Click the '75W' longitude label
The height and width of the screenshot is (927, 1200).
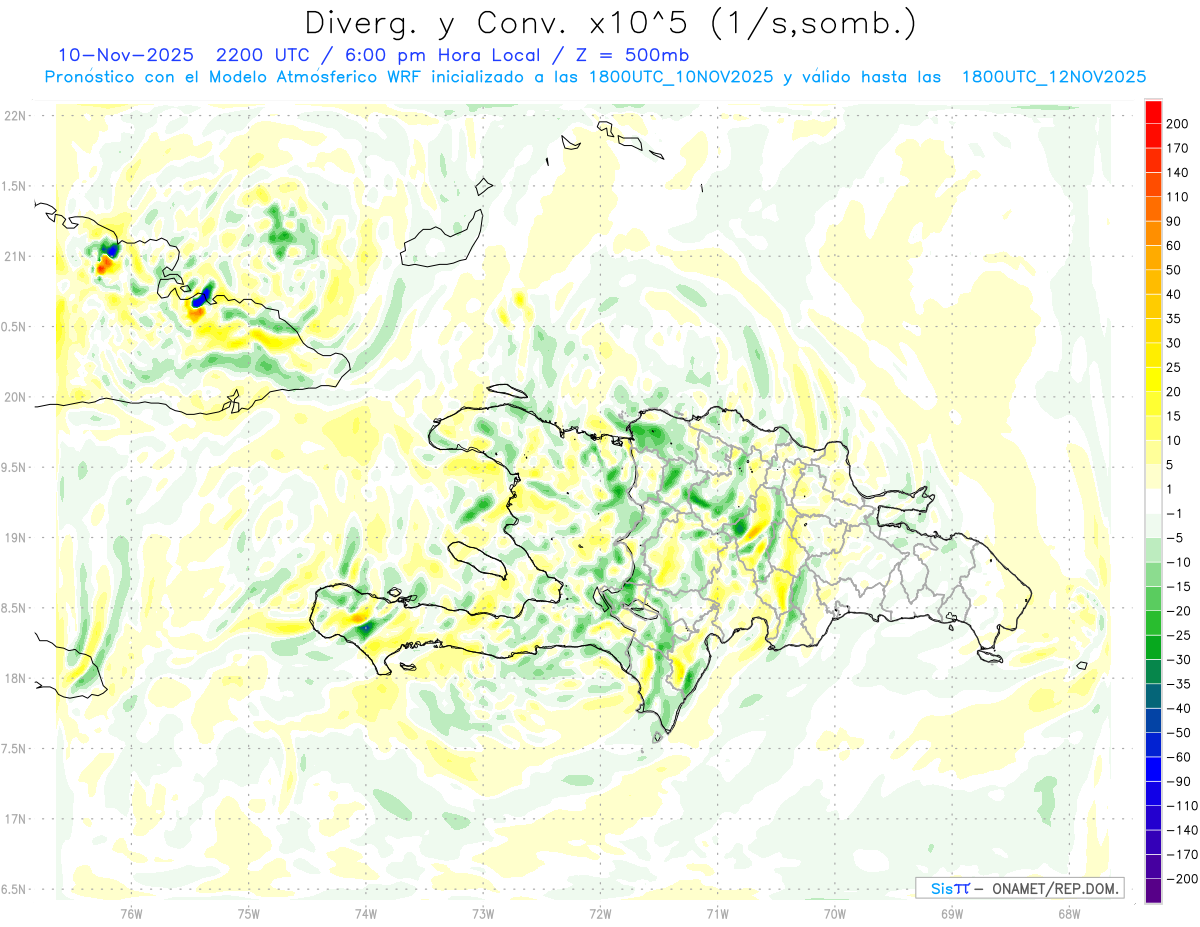click(249, 913)
